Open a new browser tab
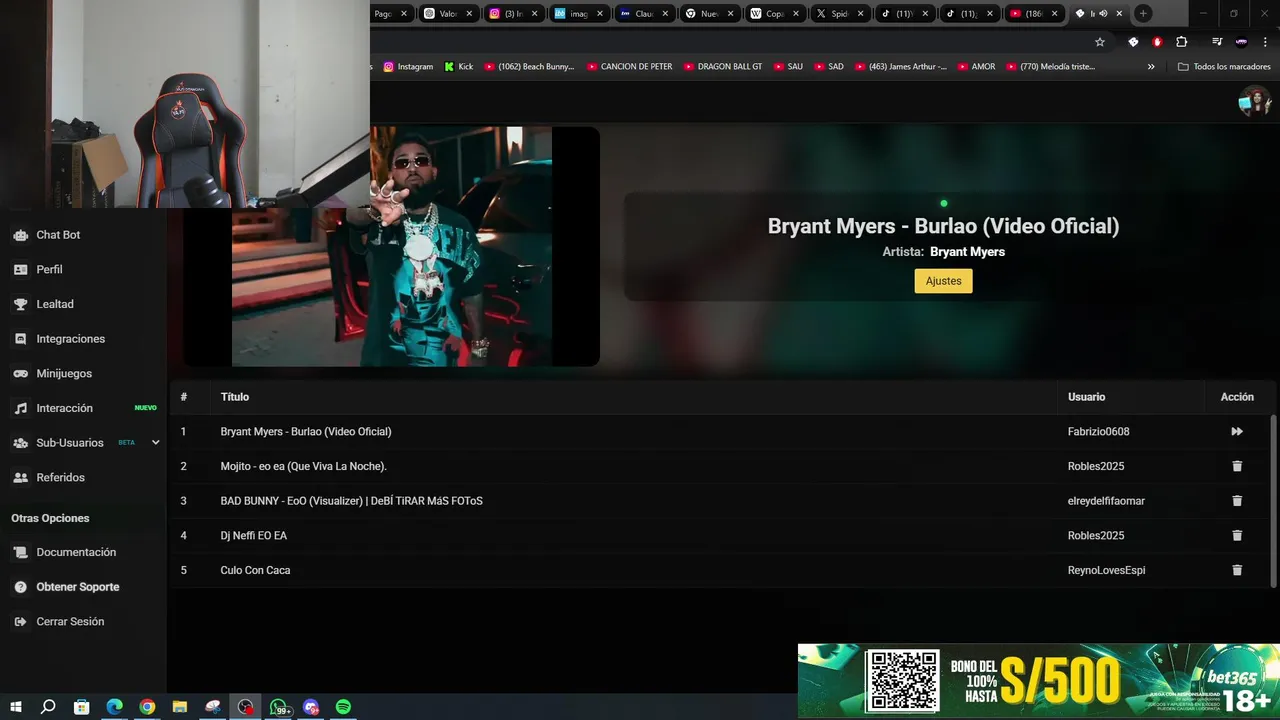 click(1143, 14)
